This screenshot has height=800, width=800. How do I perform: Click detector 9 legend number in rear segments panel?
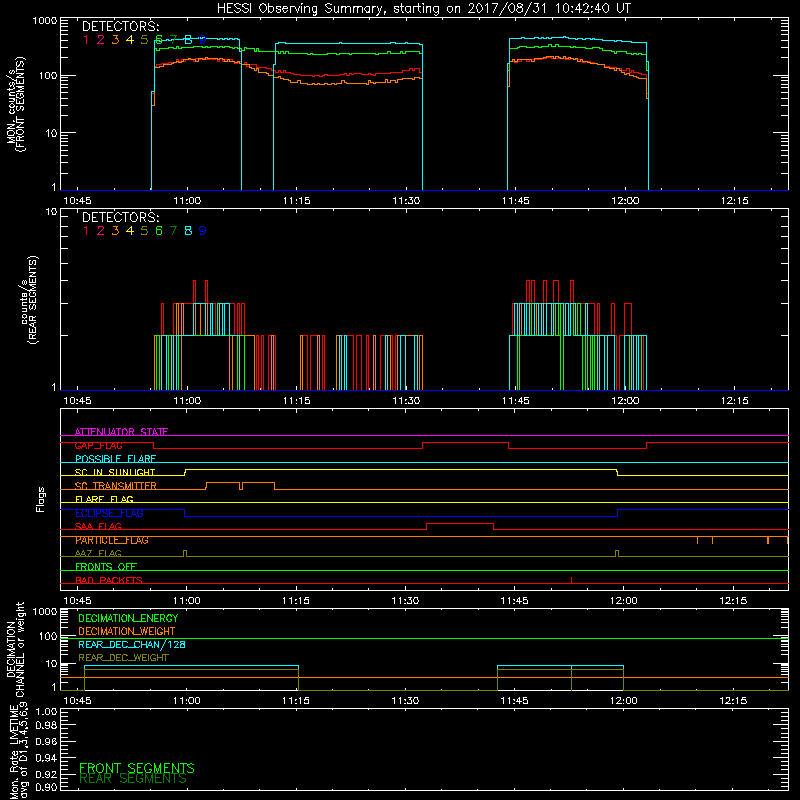(203, 231)
